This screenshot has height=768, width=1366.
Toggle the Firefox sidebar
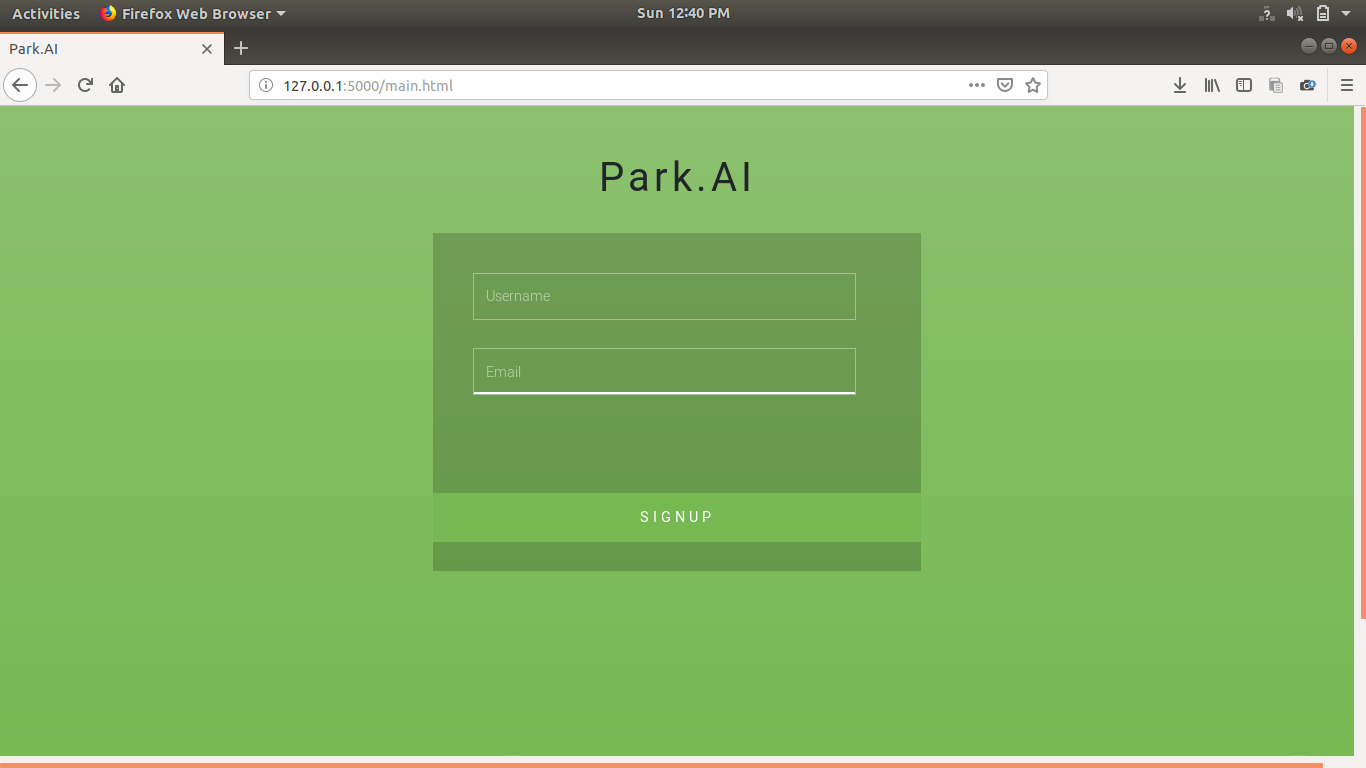click(x=1244, y=85)
